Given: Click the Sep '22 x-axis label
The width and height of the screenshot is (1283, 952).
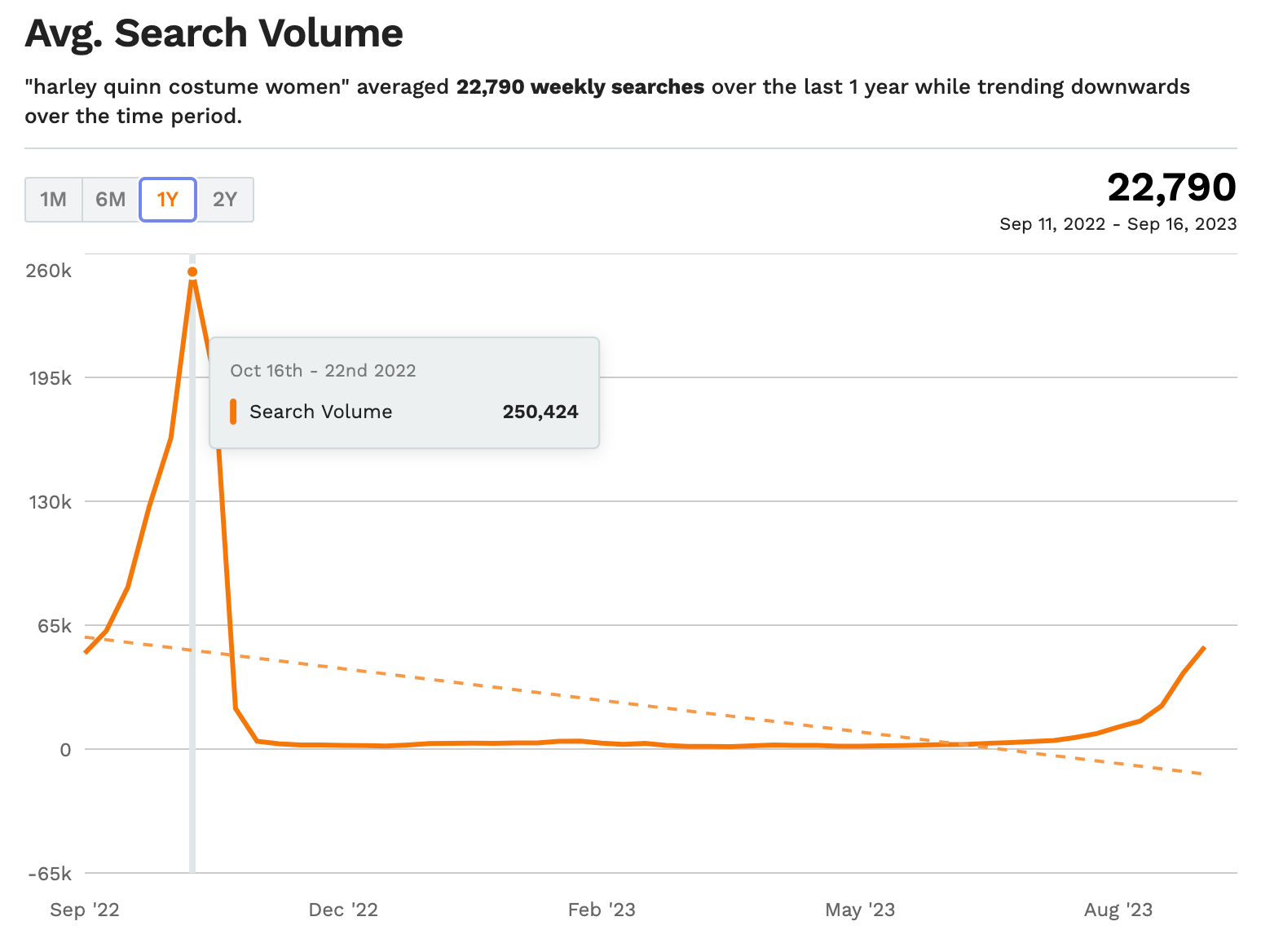Looking at the screenshot, I should 85,910.
